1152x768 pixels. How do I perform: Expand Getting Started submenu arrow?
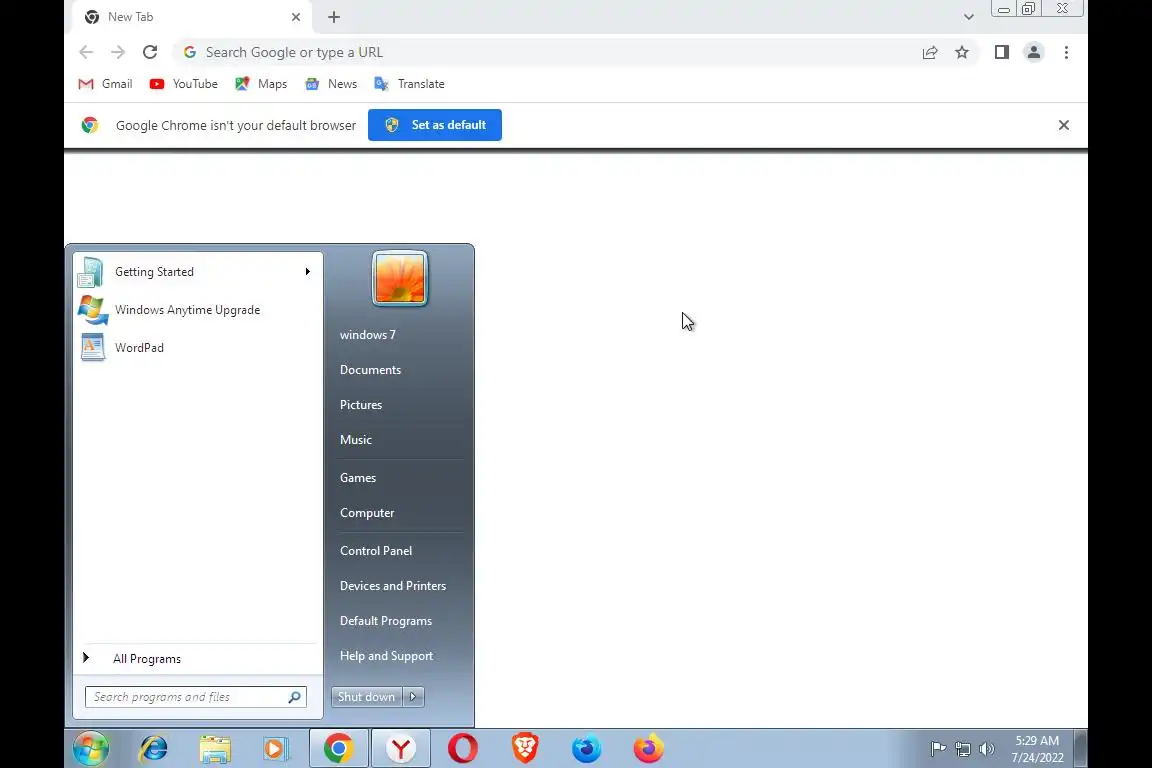coord(307,272)
